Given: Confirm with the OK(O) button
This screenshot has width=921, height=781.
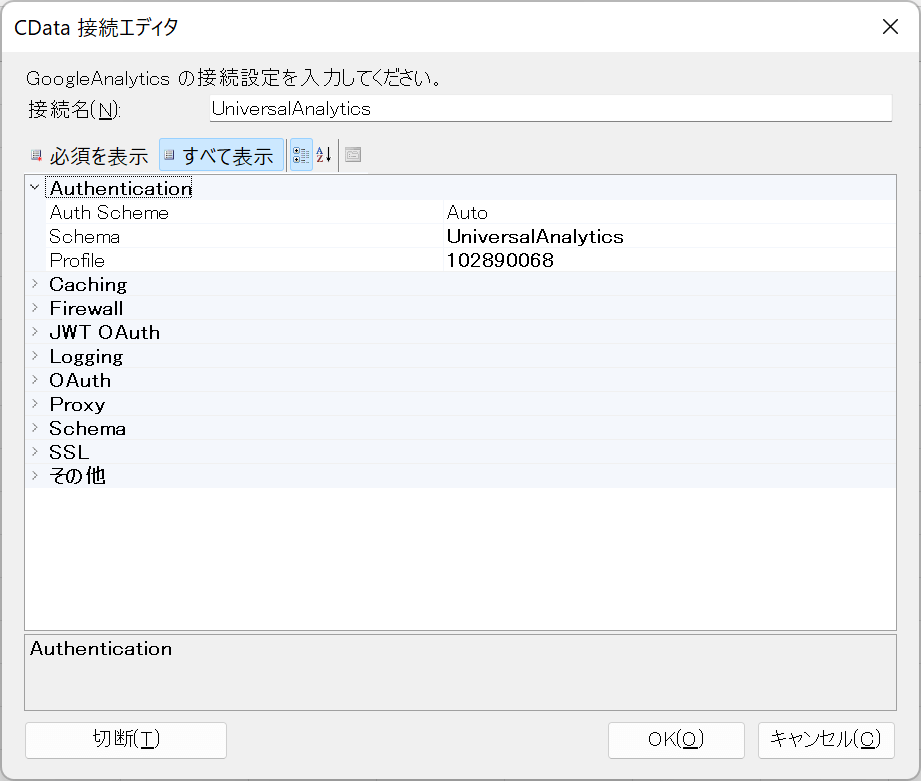Looking at the screenshot, I should pyautogui.click(x=676, y=740).
